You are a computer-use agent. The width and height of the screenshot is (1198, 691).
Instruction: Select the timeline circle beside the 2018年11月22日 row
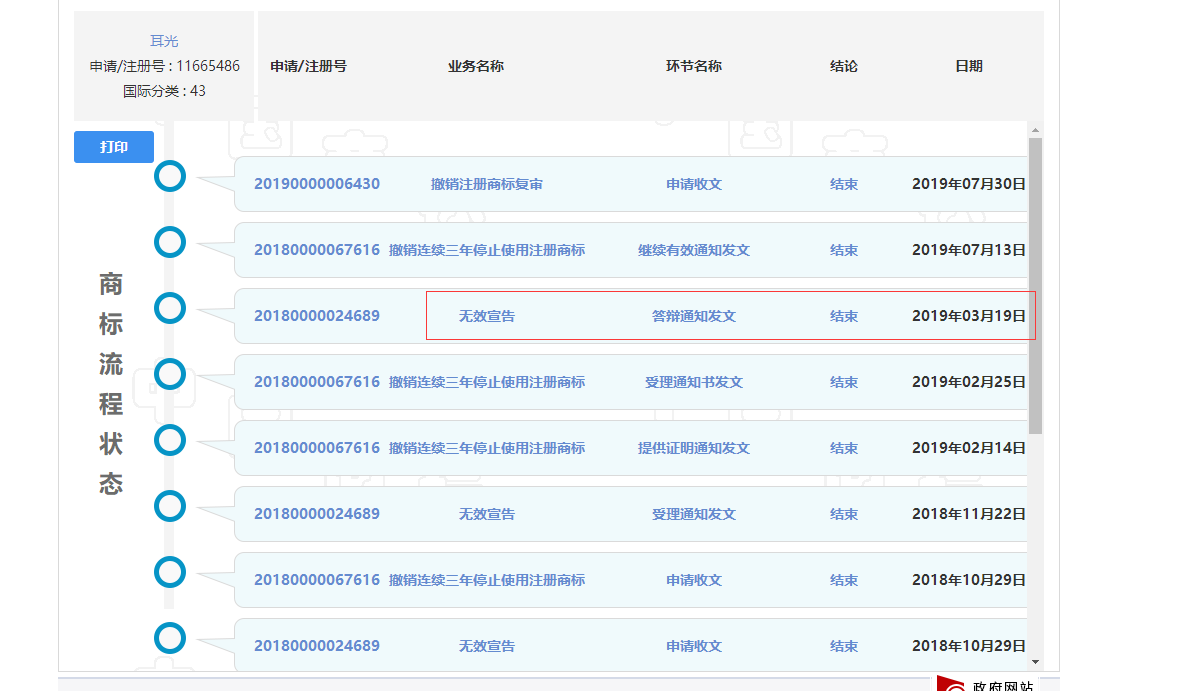[170, 506]
